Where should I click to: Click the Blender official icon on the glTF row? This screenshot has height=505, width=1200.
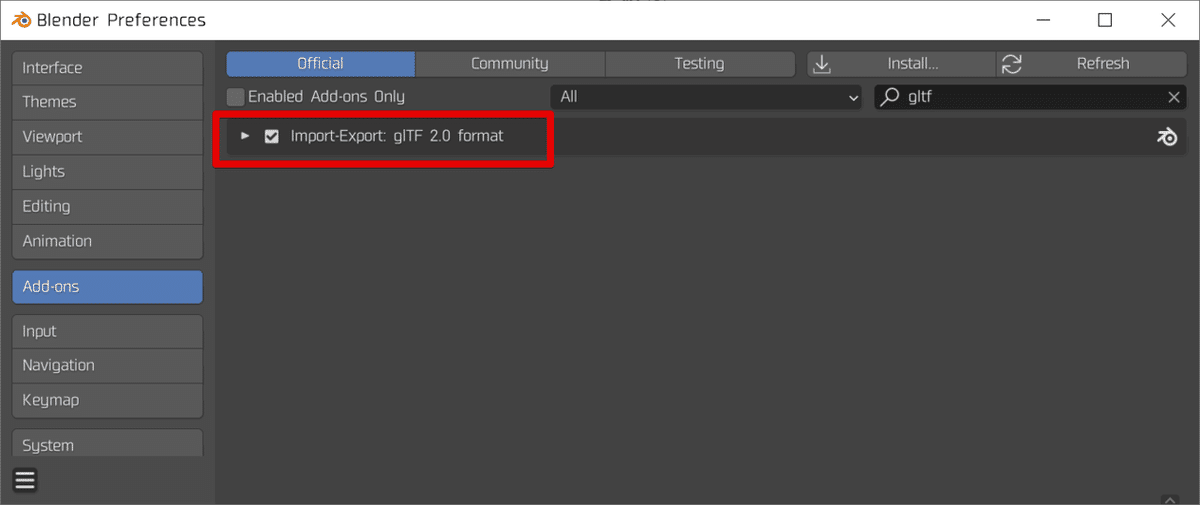[x=1166, y=137]
